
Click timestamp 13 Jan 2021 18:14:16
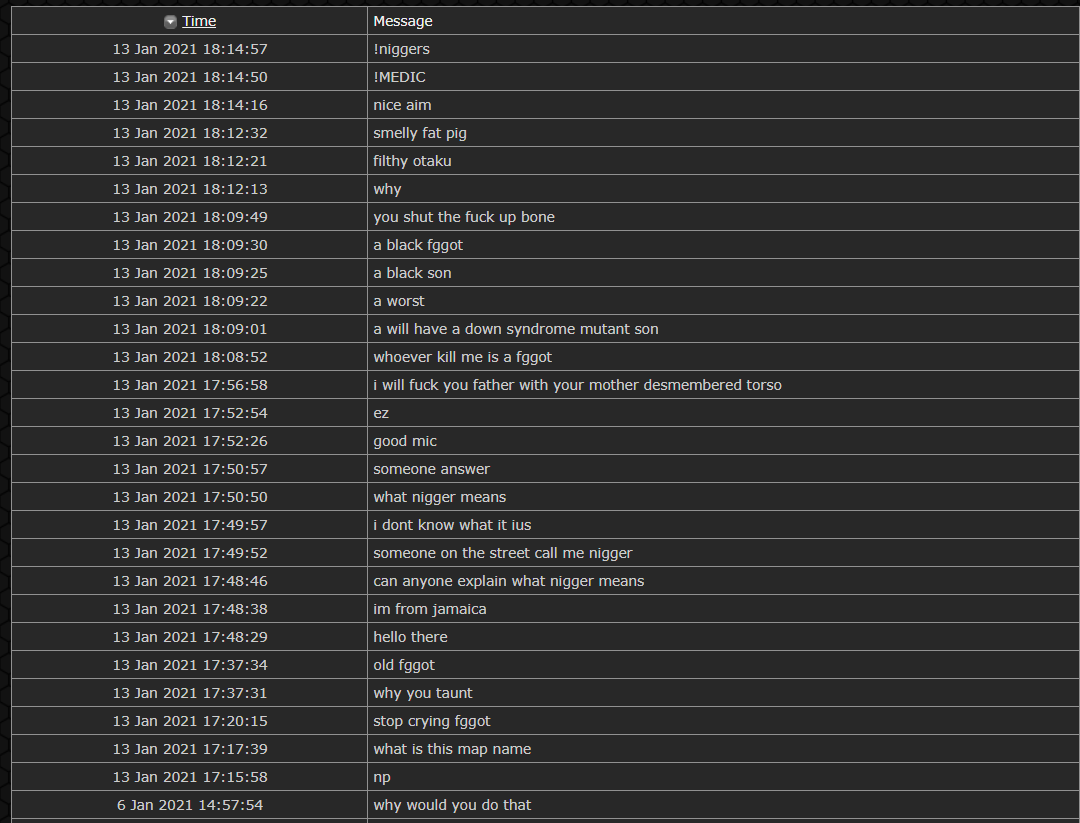point(190,105)
